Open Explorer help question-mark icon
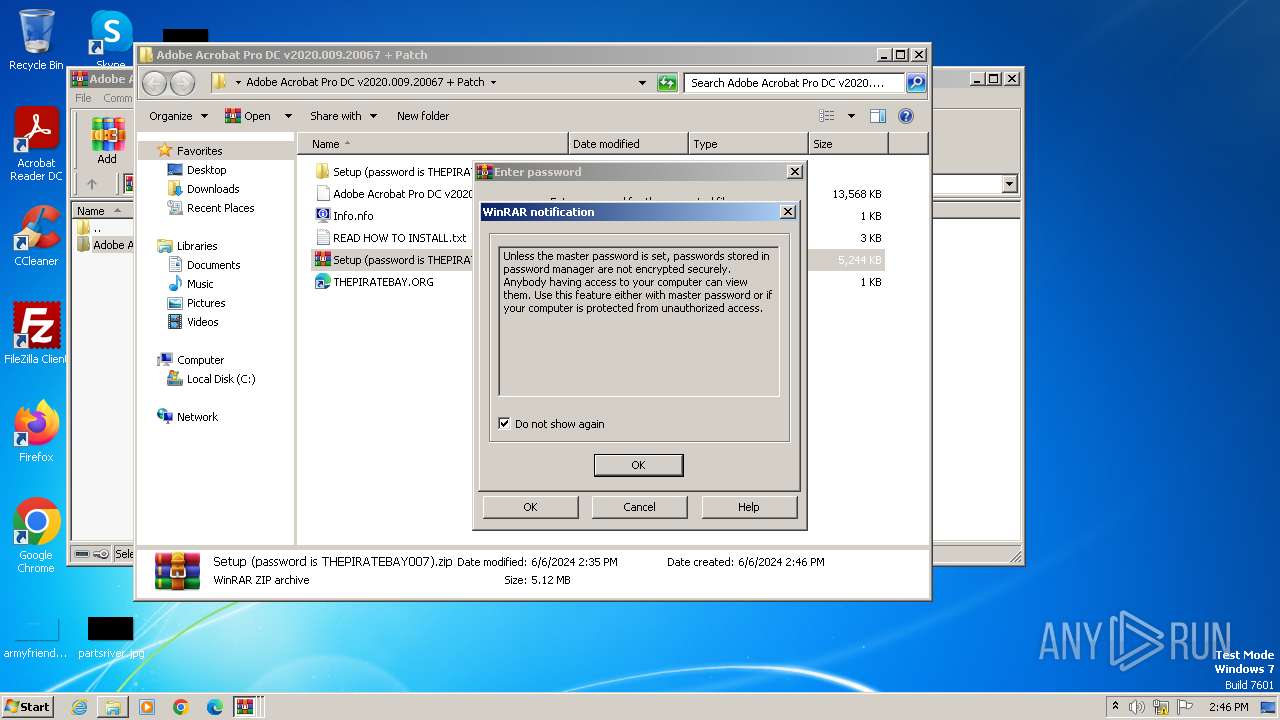This screenshot has height=720, width=1280. pyautogui.click(x=906, y=116)
